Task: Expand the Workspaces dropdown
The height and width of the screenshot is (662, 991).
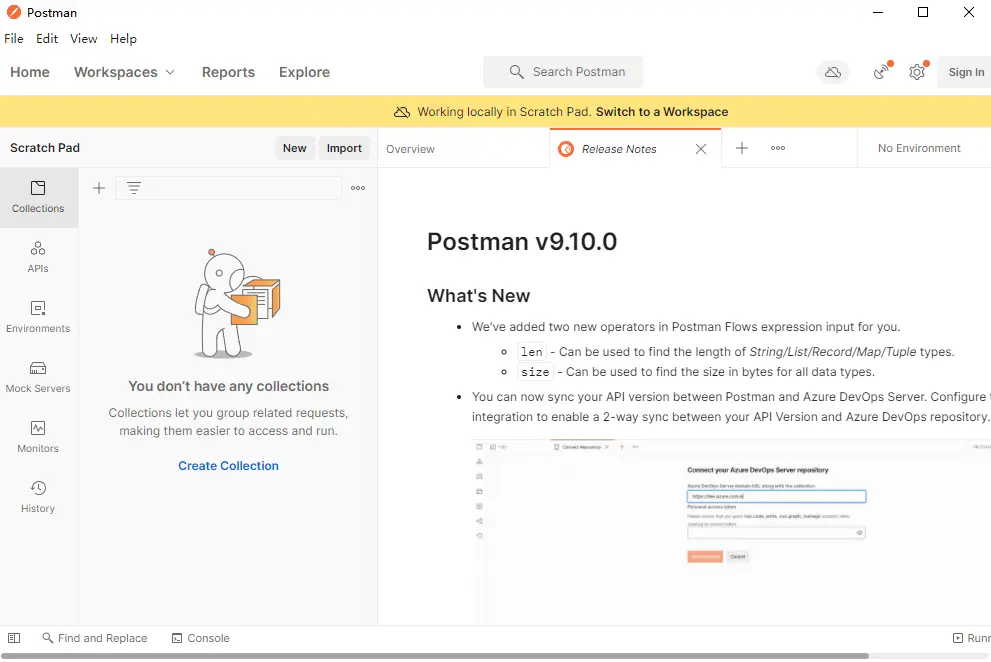Action: [124, 72]
